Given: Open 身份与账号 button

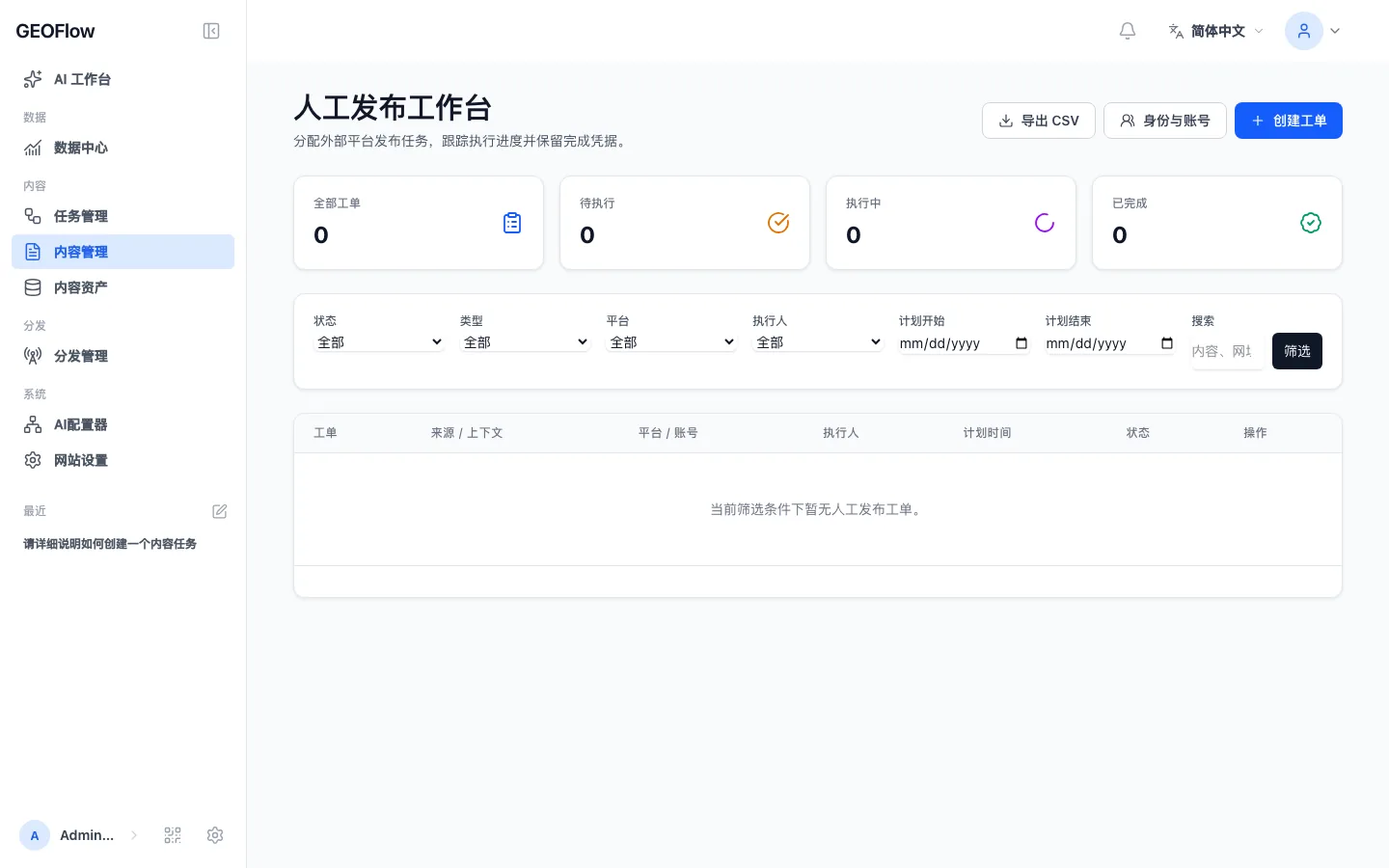Looking at the screenshot, I should tap(1165, 121).
